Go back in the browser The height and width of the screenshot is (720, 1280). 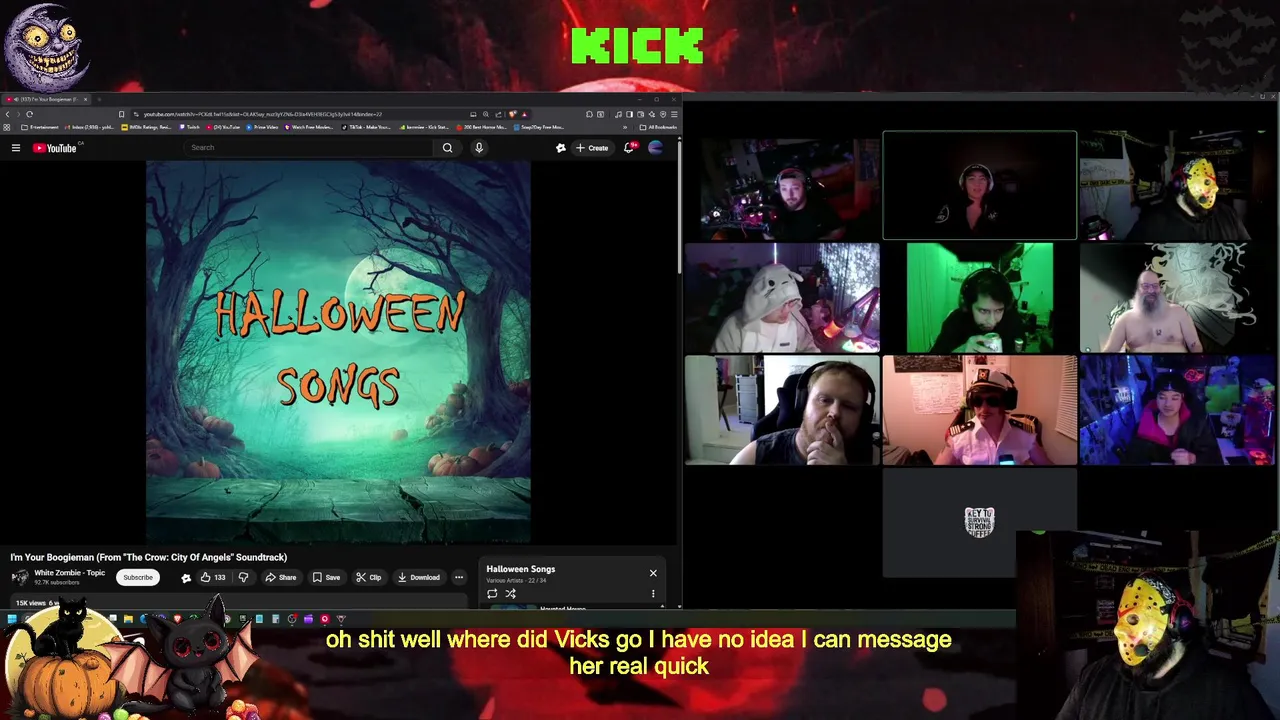point(7,114)
